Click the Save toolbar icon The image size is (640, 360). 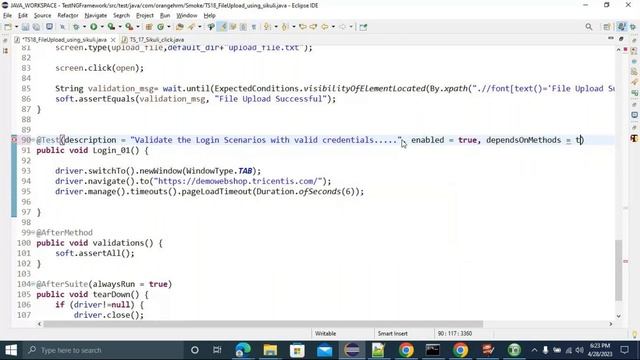[25, 27]
